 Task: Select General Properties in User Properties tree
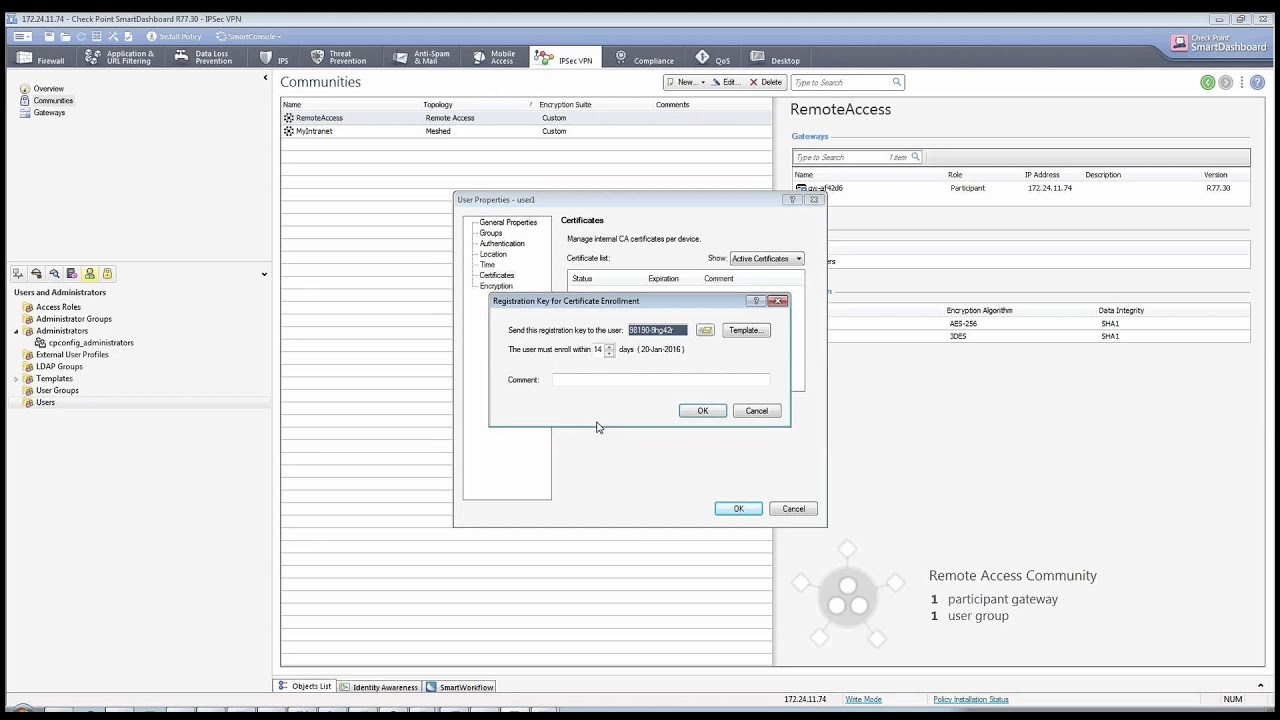[x=508, y=222]
